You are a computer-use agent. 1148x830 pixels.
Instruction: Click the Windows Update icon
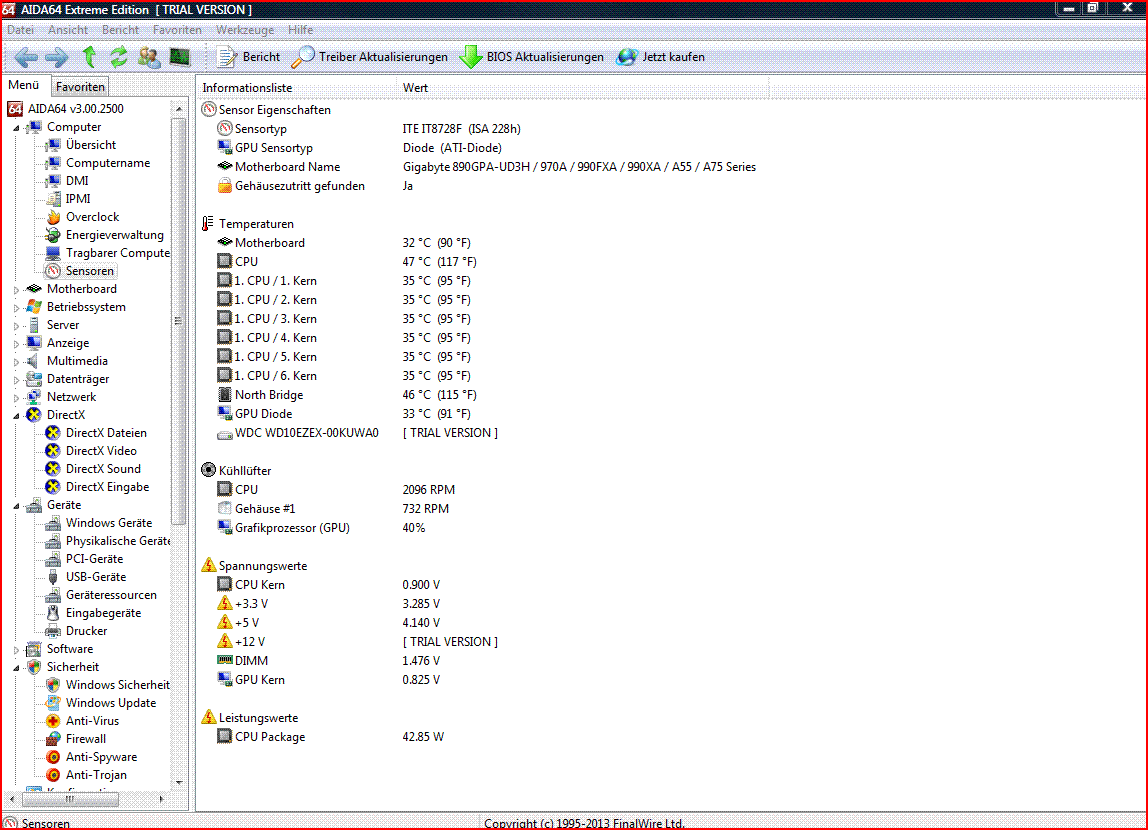pyautogui.click(x=53, y=703)
